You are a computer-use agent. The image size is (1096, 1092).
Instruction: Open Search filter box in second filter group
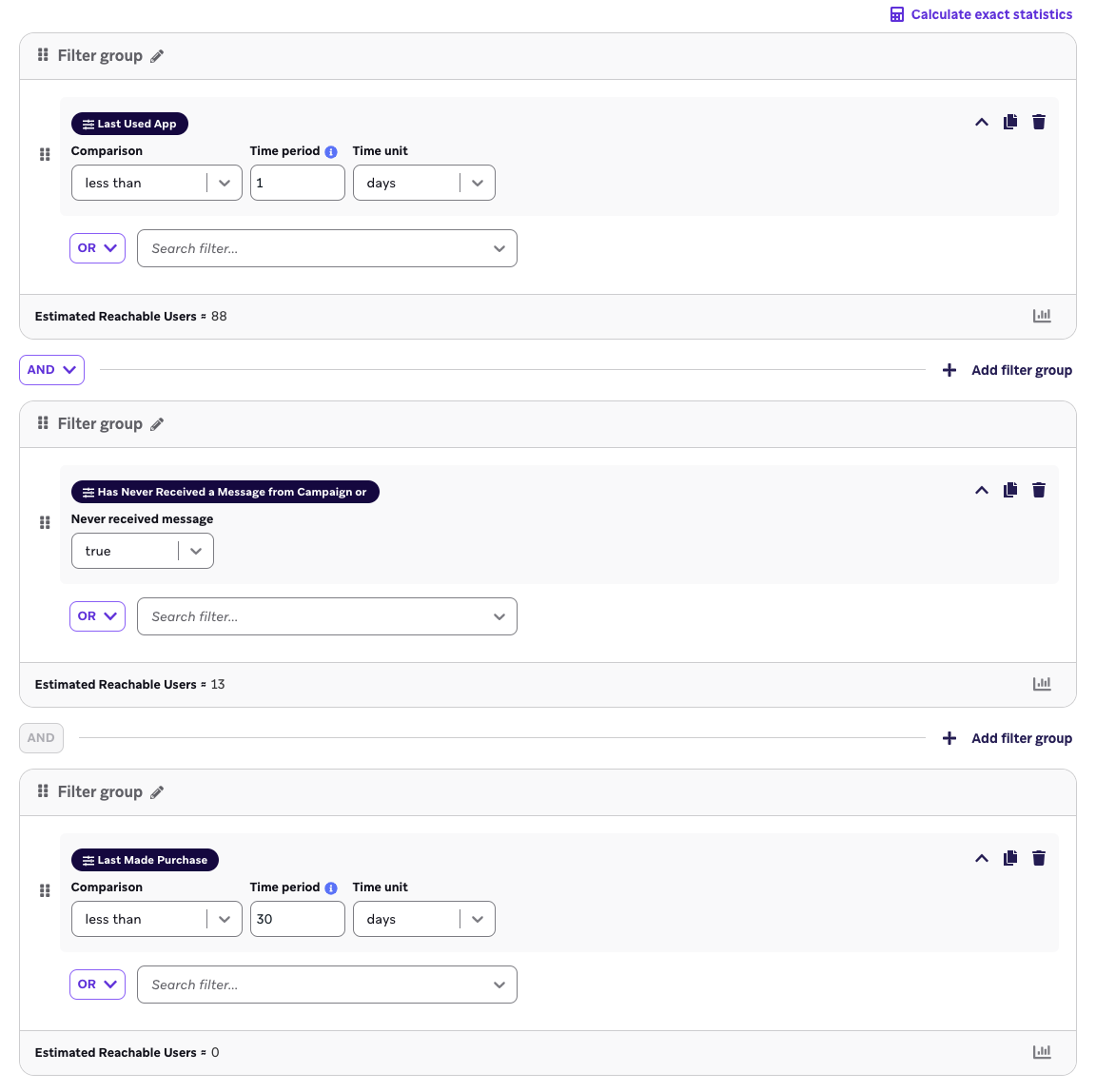click(x=326, y=616)
